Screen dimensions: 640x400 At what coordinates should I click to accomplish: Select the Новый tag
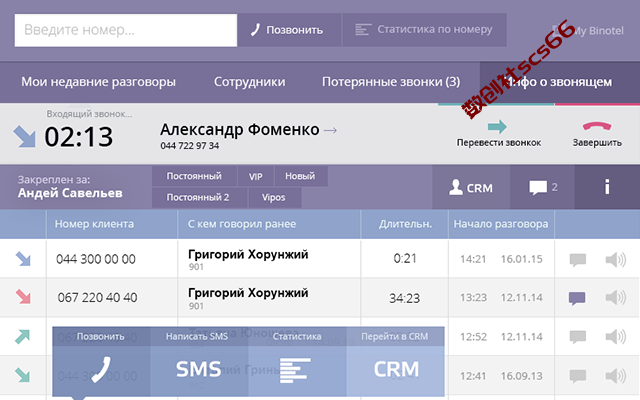(300, 176)
